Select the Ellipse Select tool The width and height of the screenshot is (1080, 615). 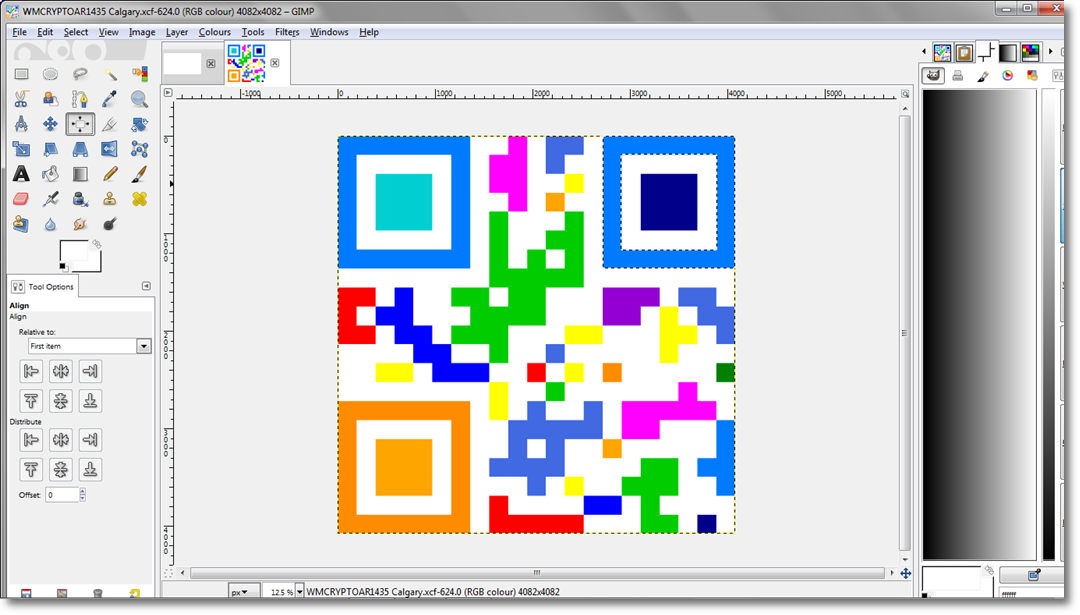click(x=50, y=74)
